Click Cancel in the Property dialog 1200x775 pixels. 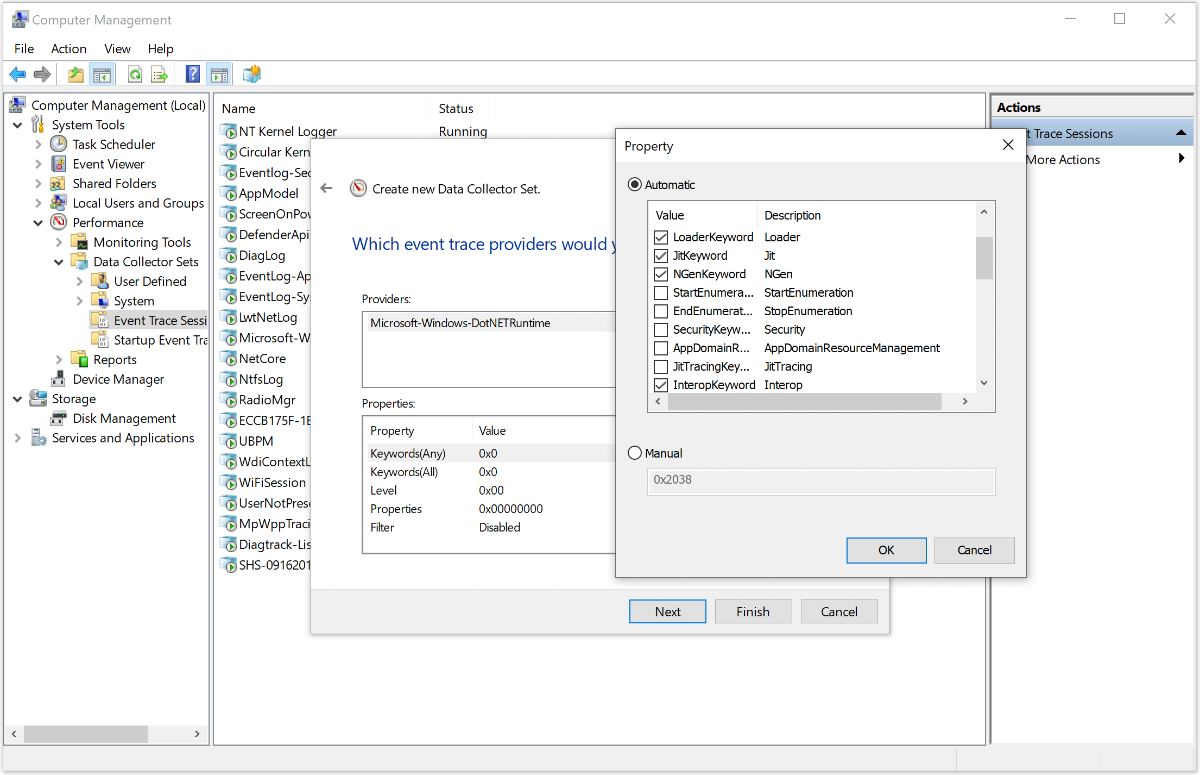(x=974, y=550)
